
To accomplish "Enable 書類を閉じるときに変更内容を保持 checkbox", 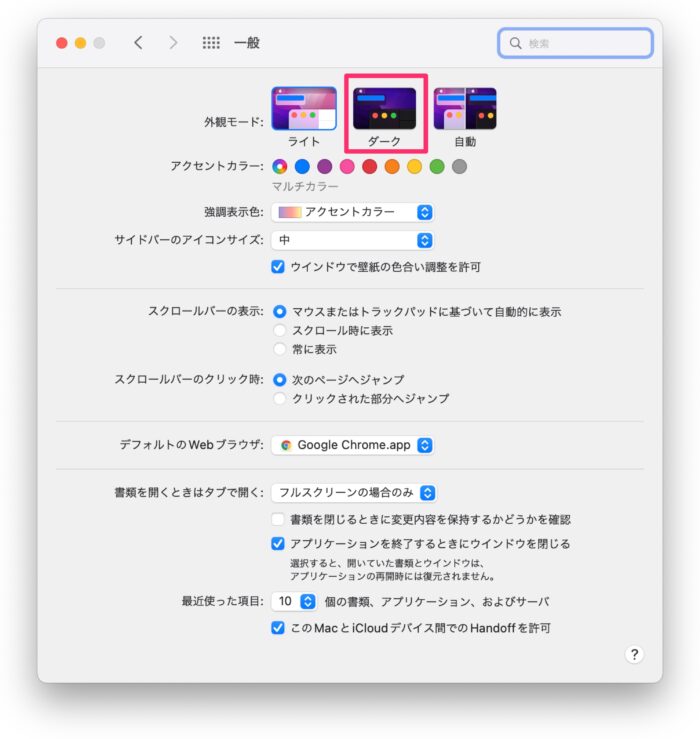I will point(279,519).
